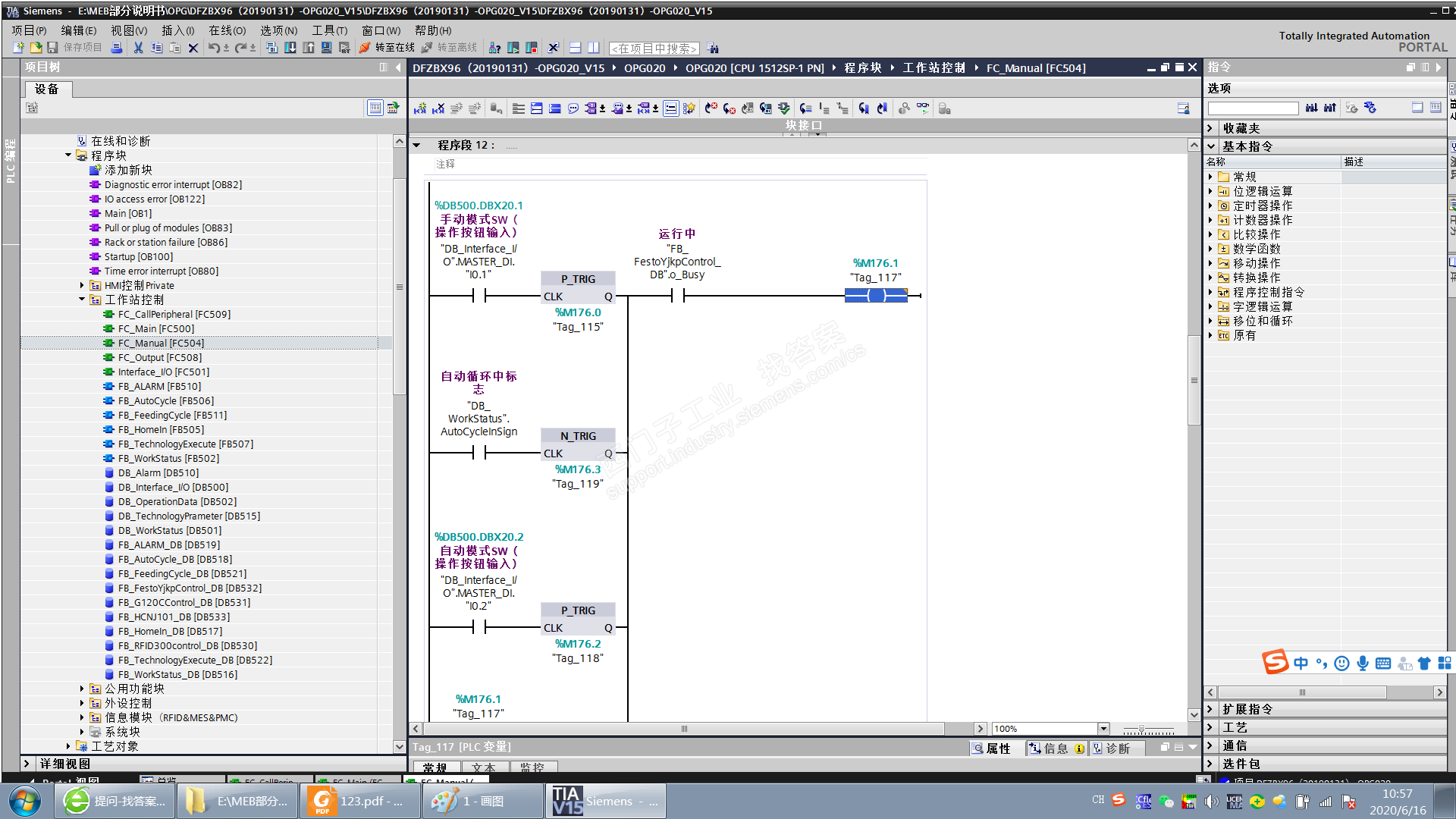Click the download to device icon
The image size is (1456, 819).
click(290, 48)
